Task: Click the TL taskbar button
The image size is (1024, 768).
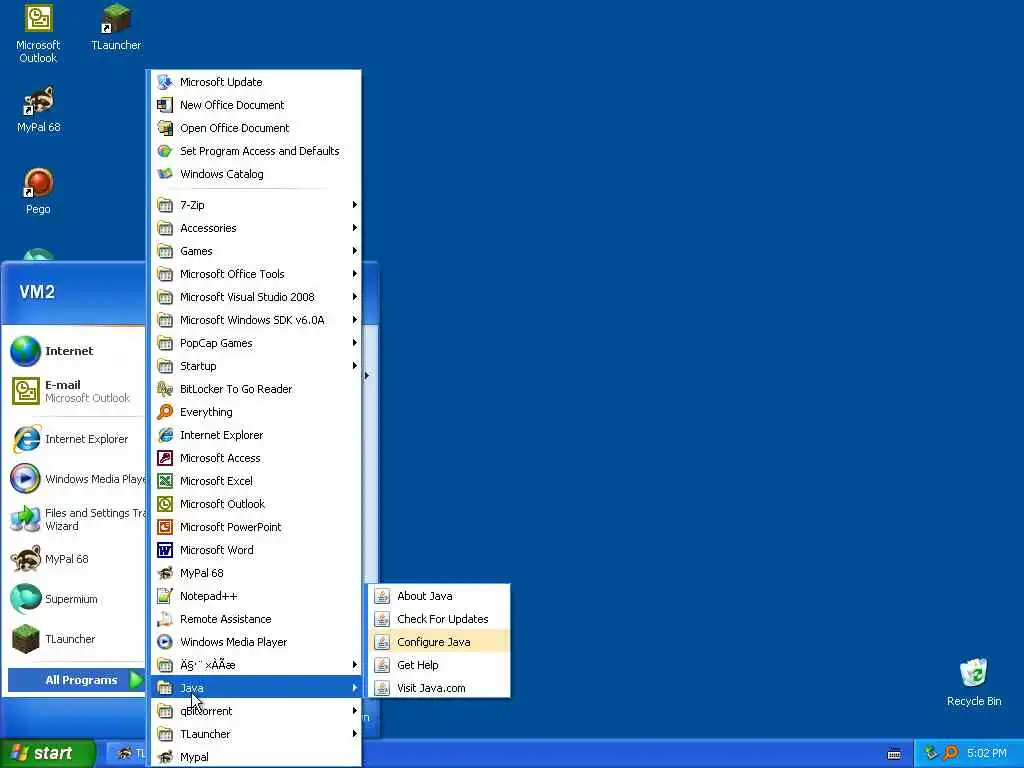Action: [x=127, y=754]
